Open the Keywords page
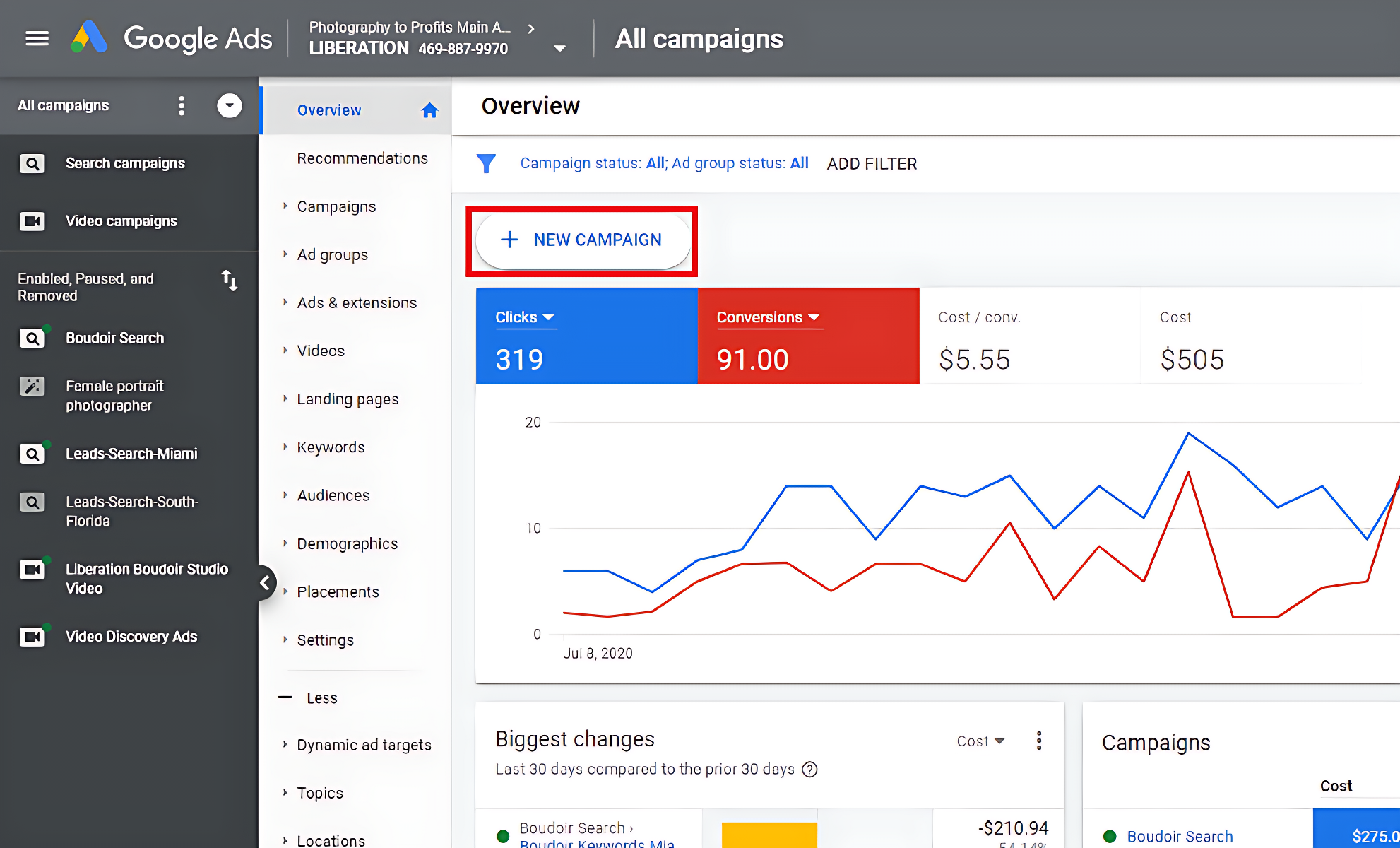 331,447
